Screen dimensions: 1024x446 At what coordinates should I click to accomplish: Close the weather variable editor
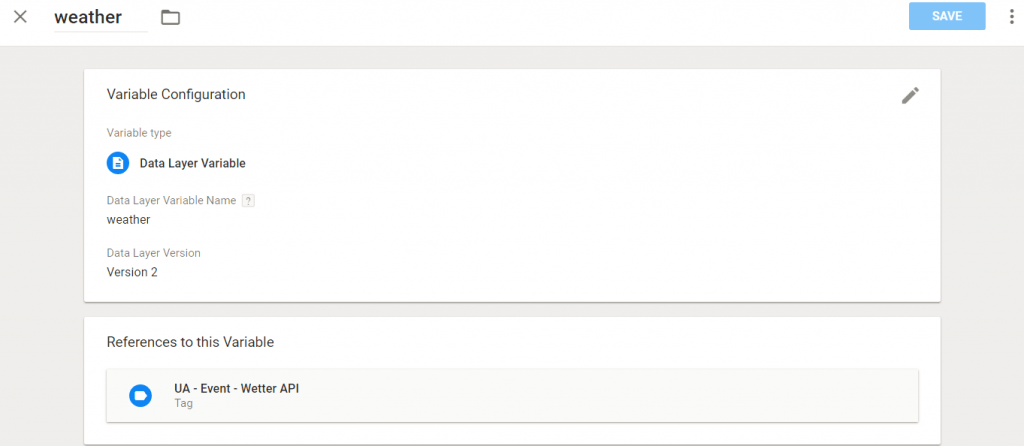pyautogui.click(x=20, y=17)
